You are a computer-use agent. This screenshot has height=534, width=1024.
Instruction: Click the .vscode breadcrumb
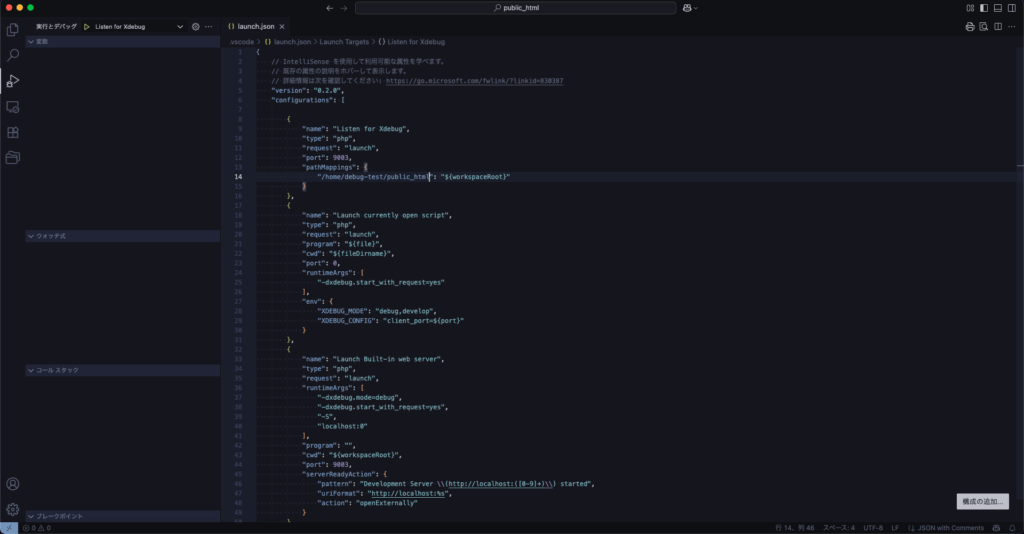[x=242, y=42]
